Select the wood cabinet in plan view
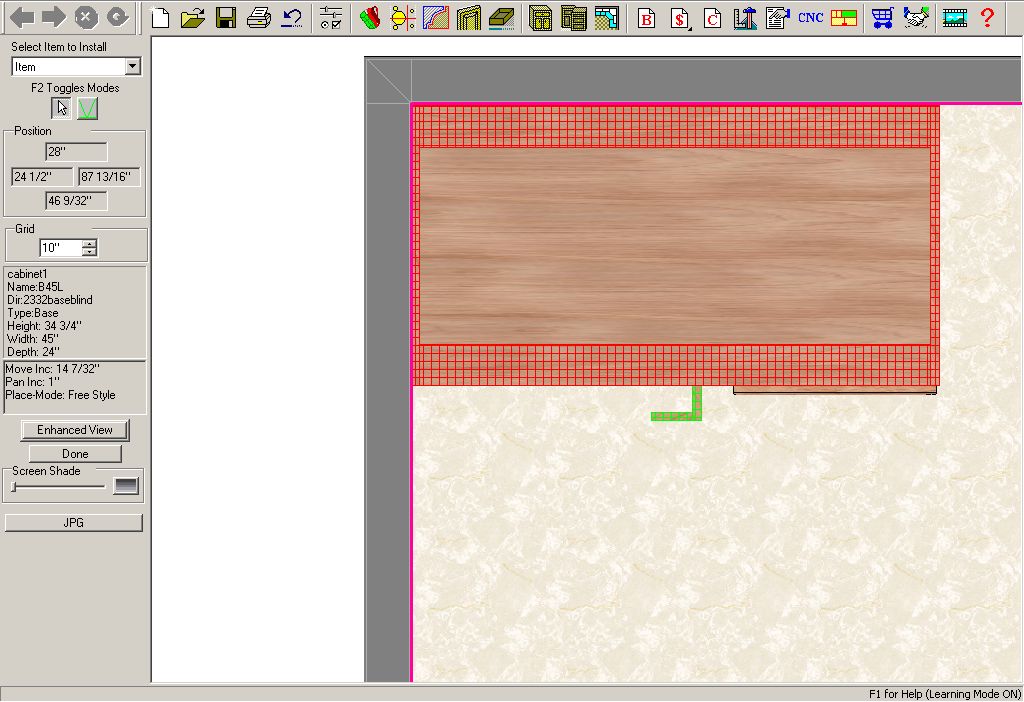Image resolution: width=1024 pixels, height=702 pixels. point(675,246)
